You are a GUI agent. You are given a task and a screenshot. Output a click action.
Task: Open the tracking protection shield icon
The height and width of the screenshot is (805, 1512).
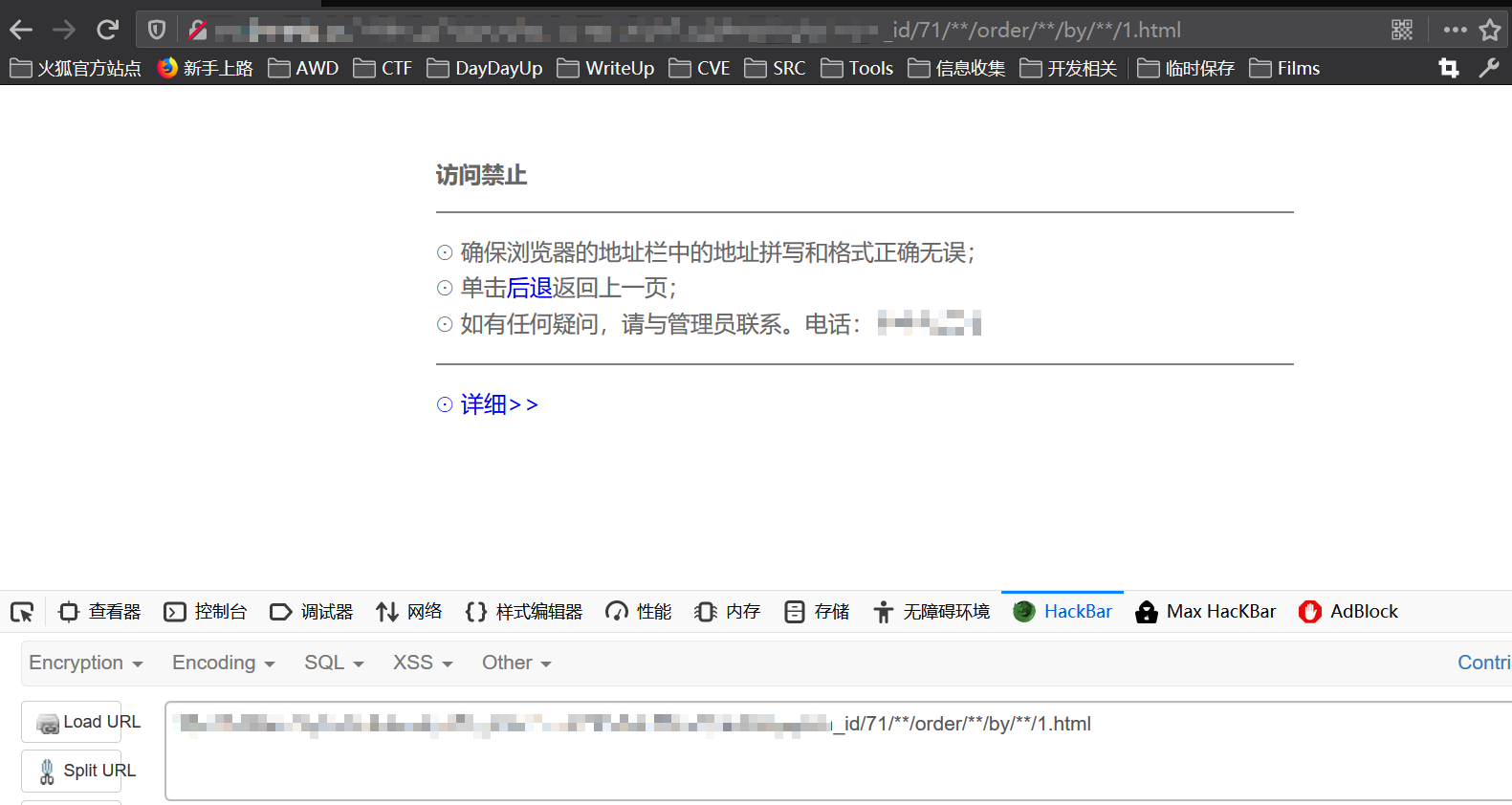click(x=157, y=31)
